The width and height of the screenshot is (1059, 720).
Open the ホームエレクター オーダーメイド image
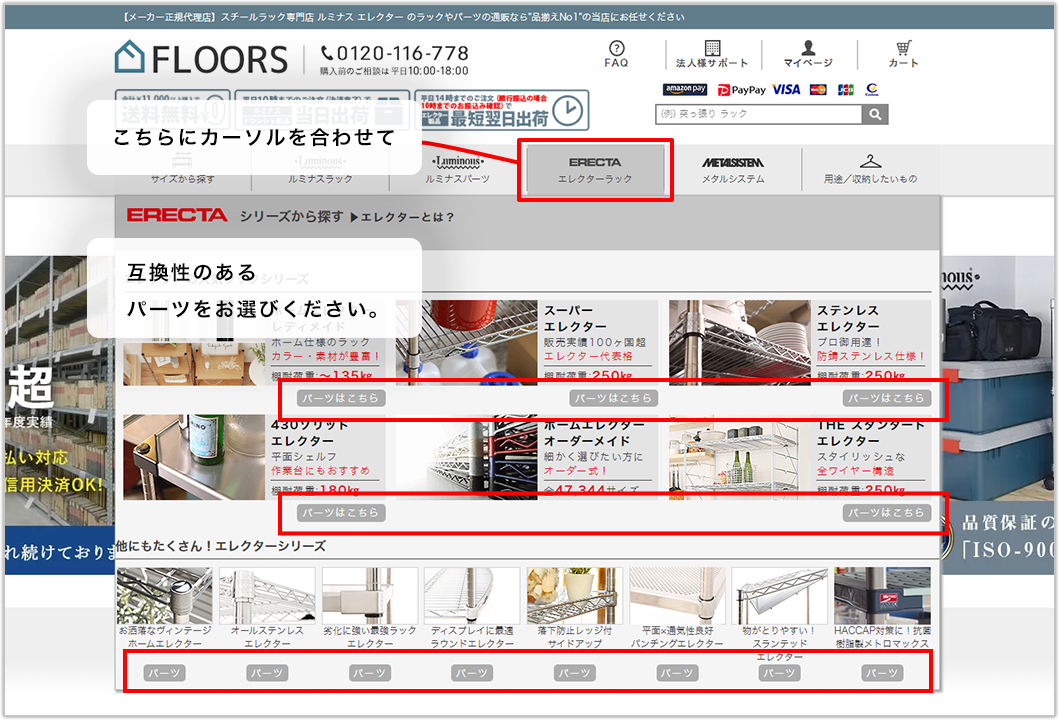click(467, 457)
